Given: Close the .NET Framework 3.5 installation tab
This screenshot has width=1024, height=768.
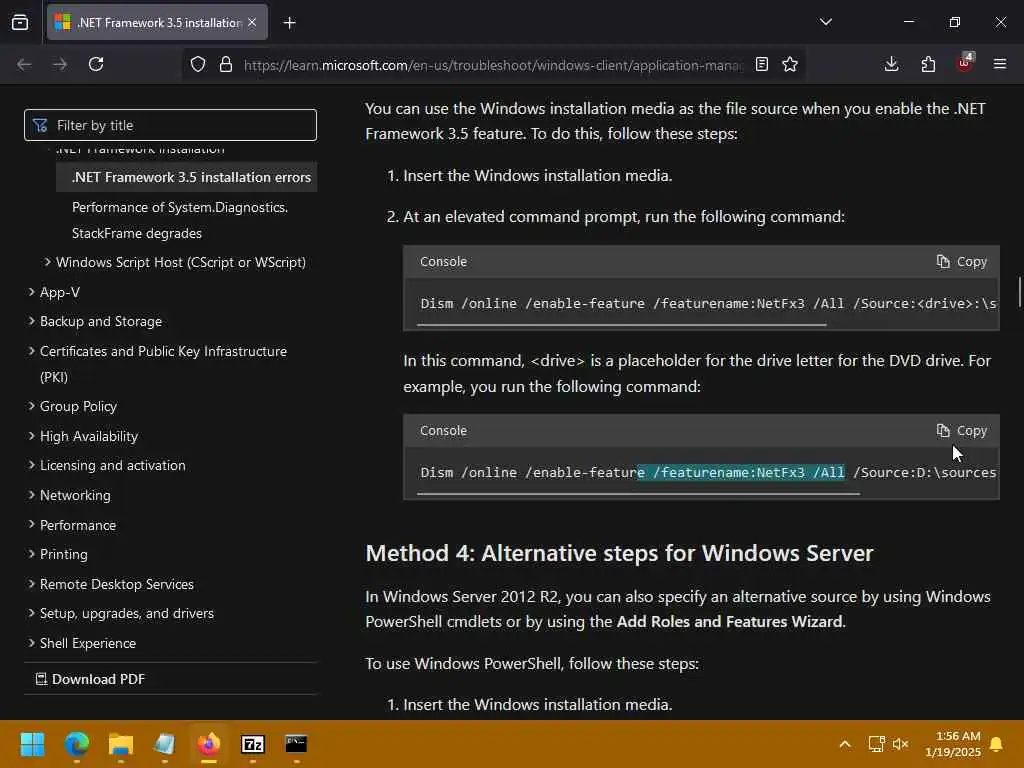Looking at the screenshot, I should click(252, 22).
